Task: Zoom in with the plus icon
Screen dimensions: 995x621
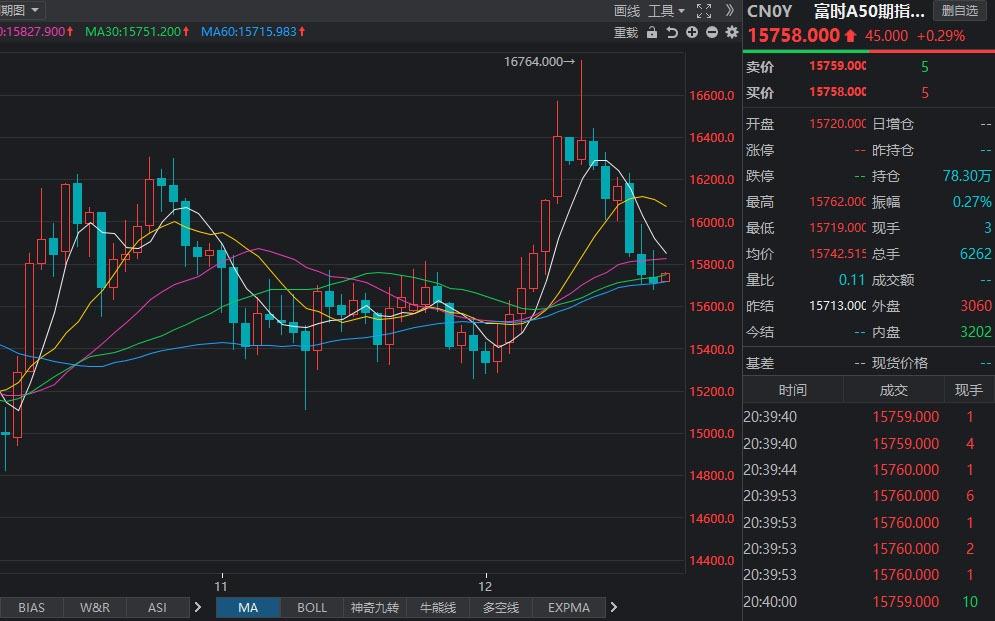Action: tap(692, 32)
